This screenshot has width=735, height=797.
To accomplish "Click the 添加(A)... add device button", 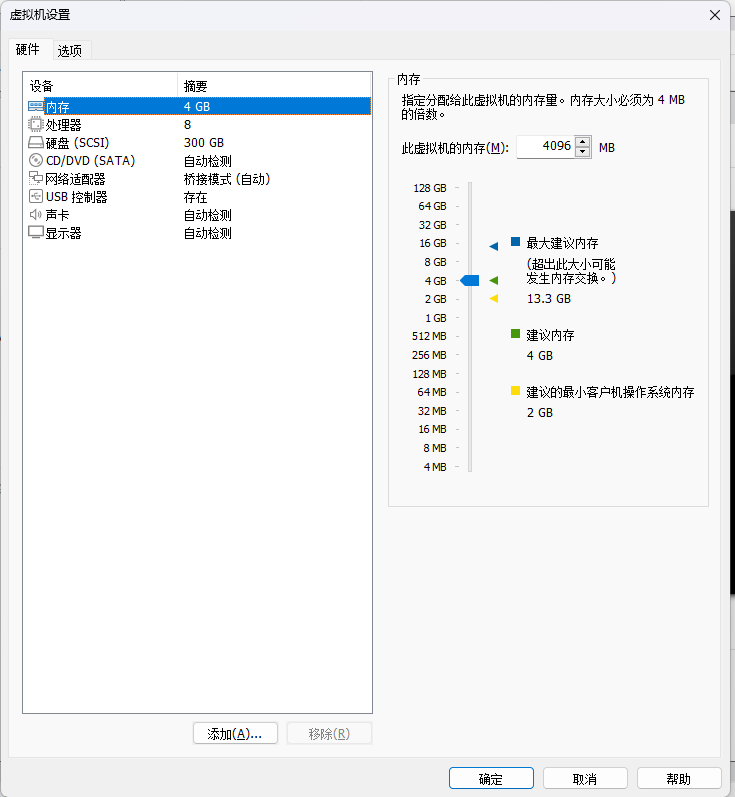I will click(234, 734).
